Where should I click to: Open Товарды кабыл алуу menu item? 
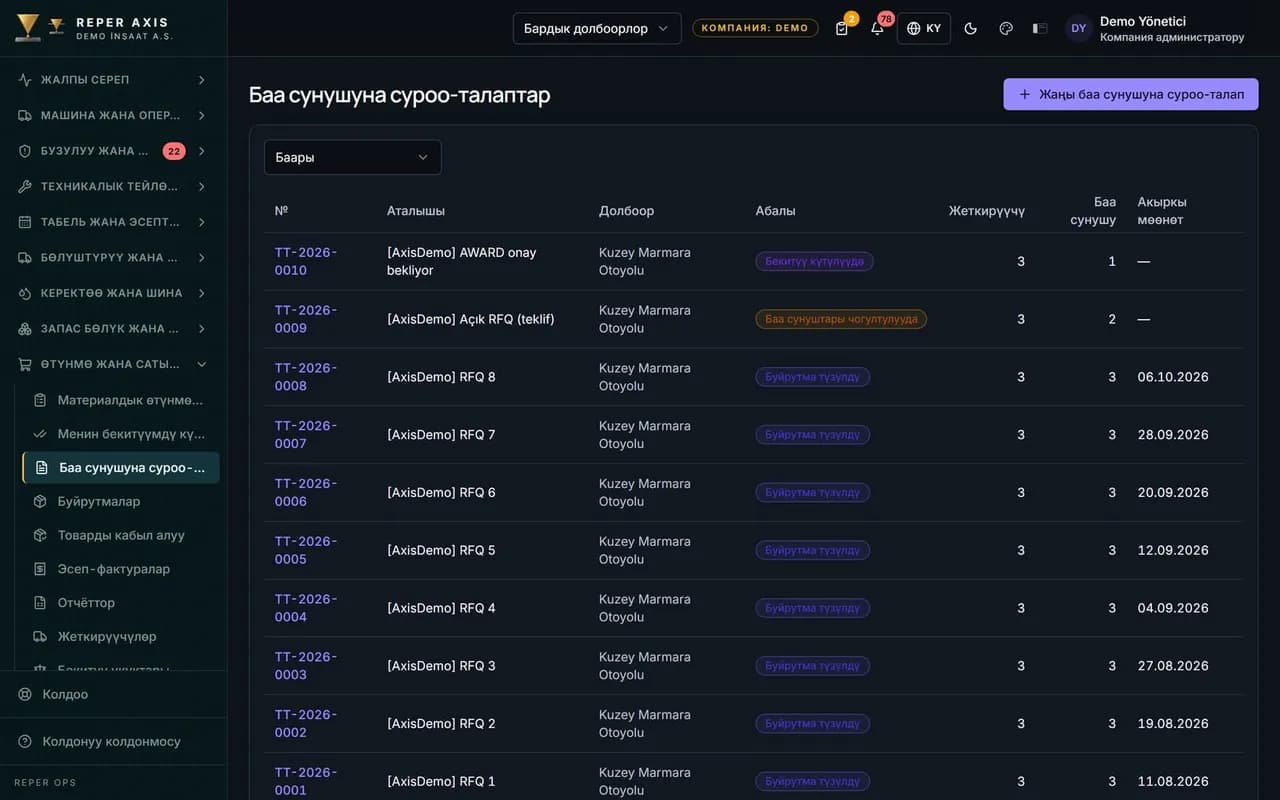[x=121, y=535]
